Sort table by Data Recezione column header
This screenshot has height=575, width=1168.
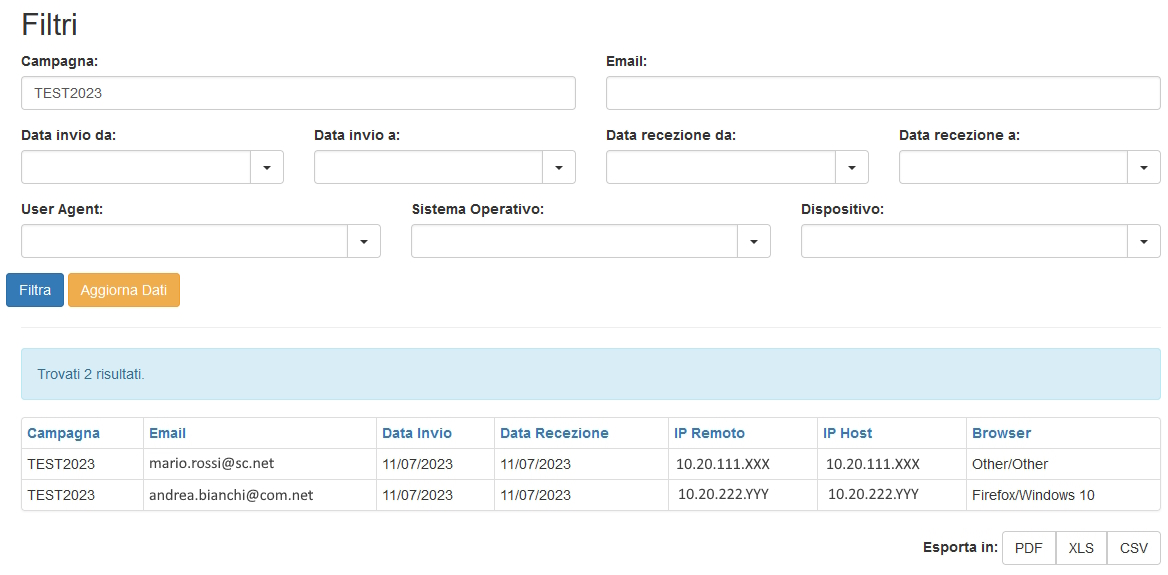(554, 433)
